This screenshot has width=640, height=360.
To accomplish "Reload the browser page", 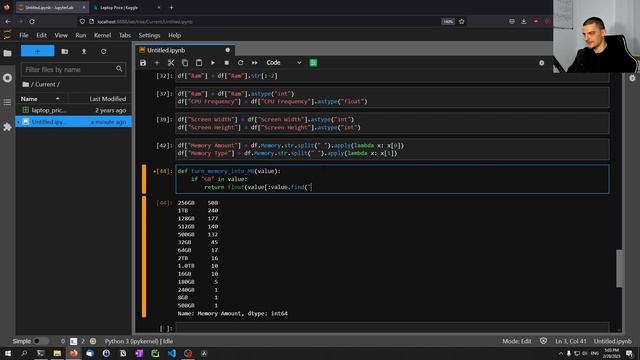I will pyautogui.click(x=32, y=22).
